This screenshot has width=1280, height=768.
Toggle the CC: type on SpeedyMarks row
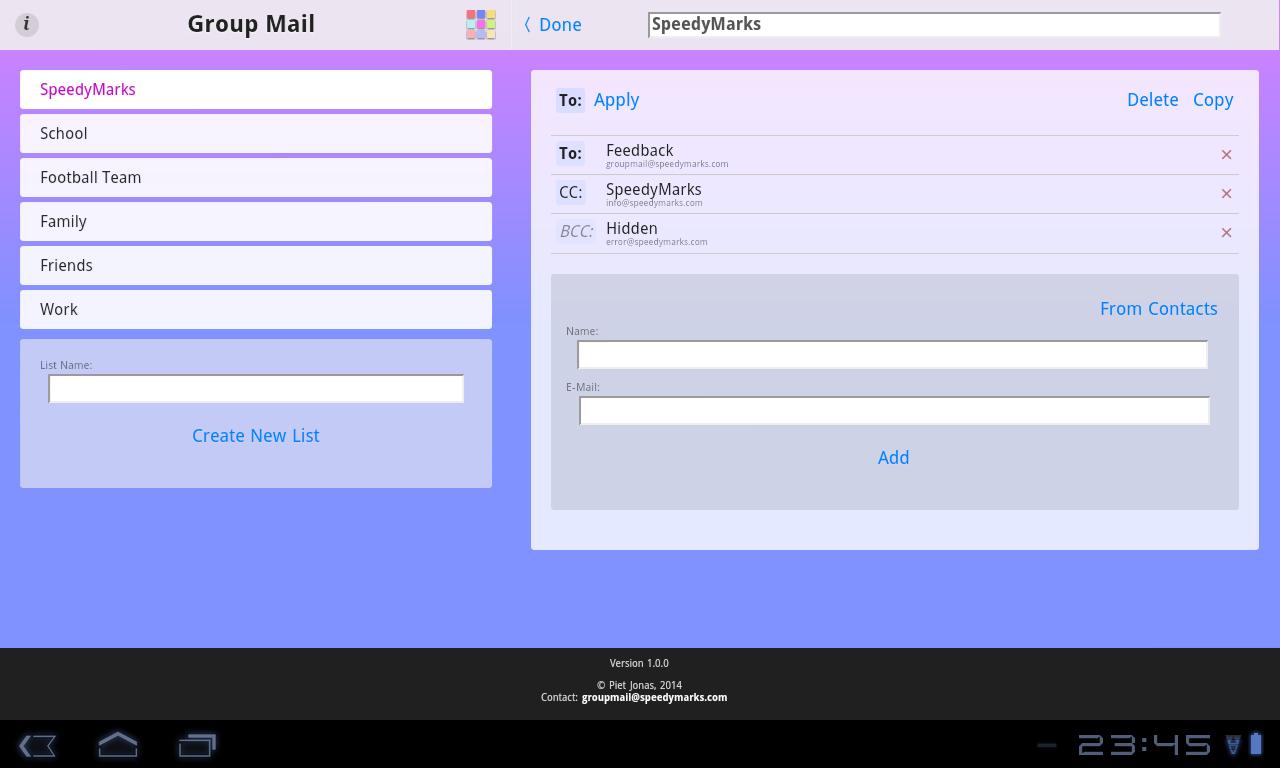tap(570, 192)
